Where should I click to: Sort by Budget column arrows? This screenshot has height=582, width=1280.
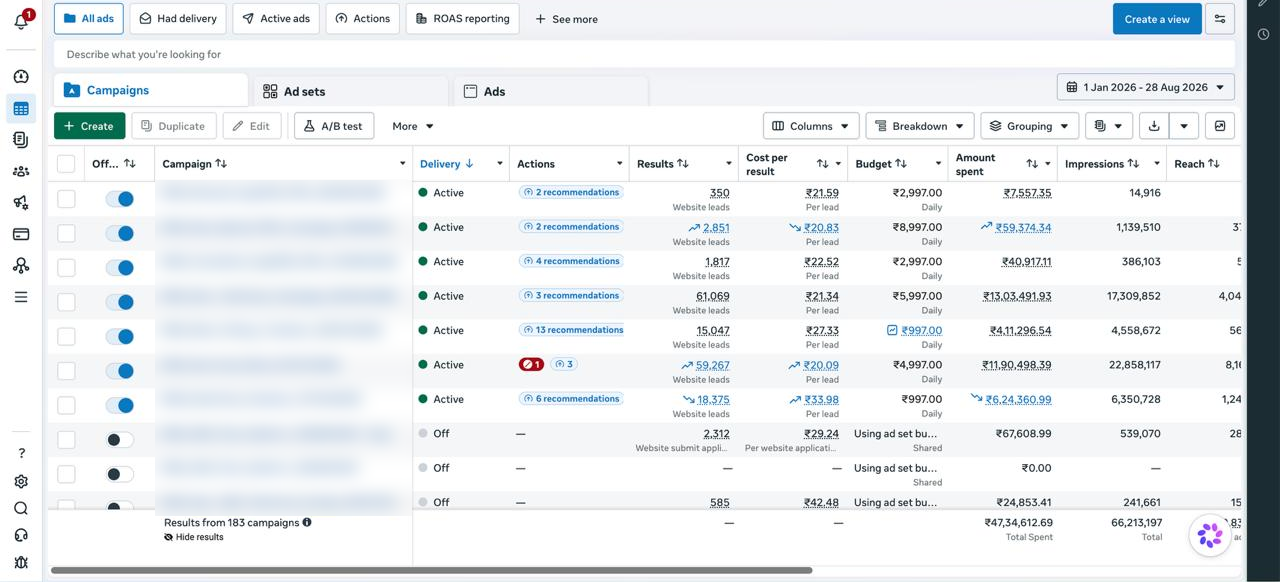click(x=901, y=164)
